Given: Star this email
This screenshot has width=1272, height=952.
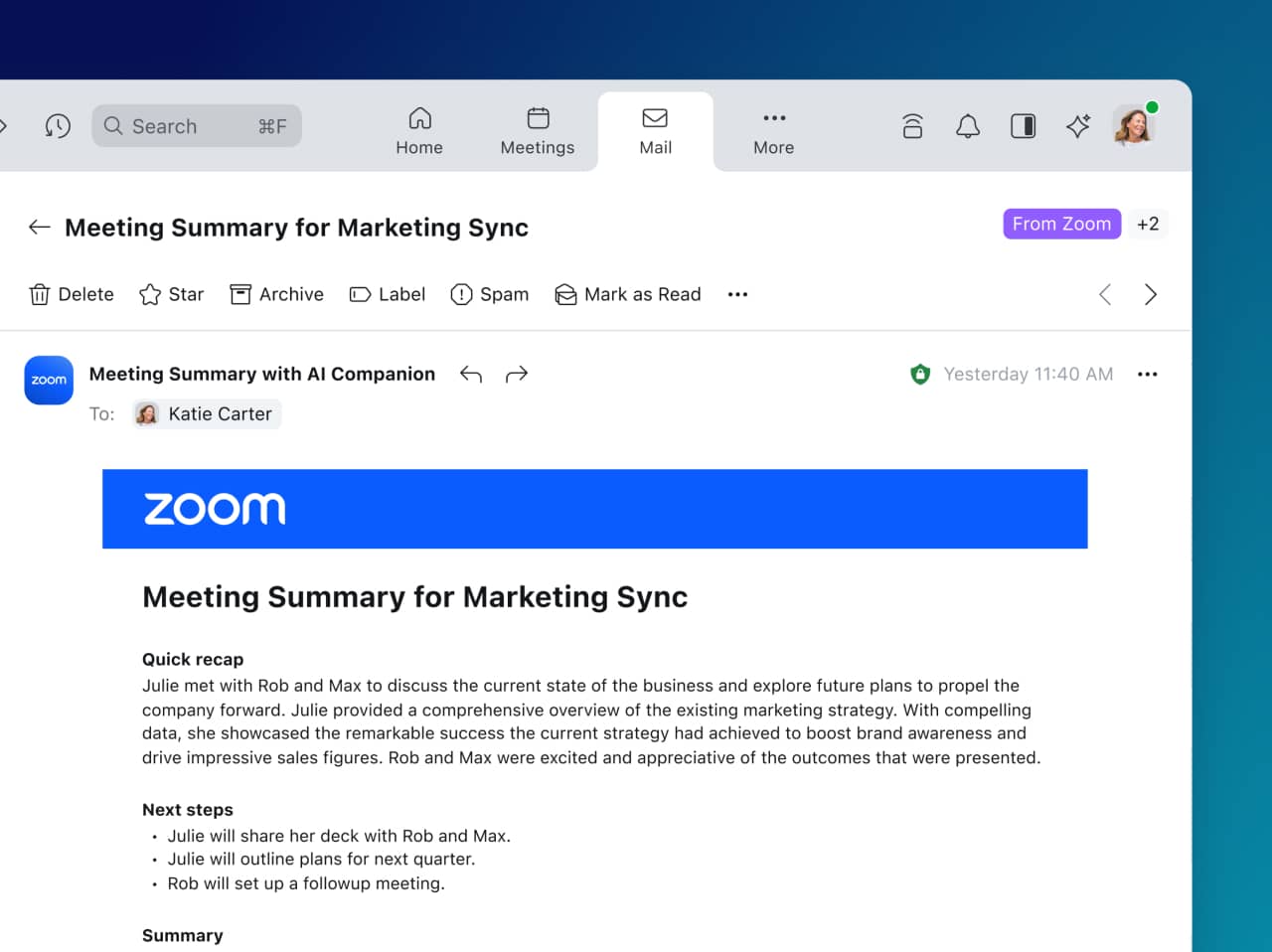Looking at the screenshot, I should pos(172,294).
